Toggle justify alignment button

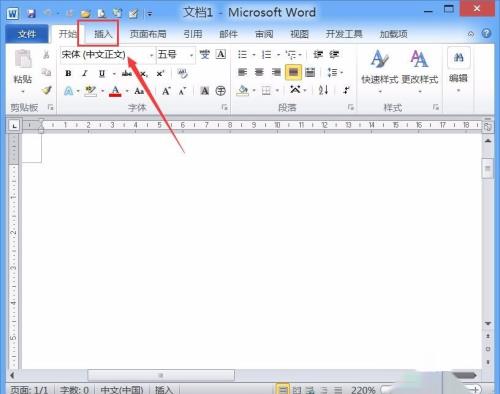(x=293, y=72)
